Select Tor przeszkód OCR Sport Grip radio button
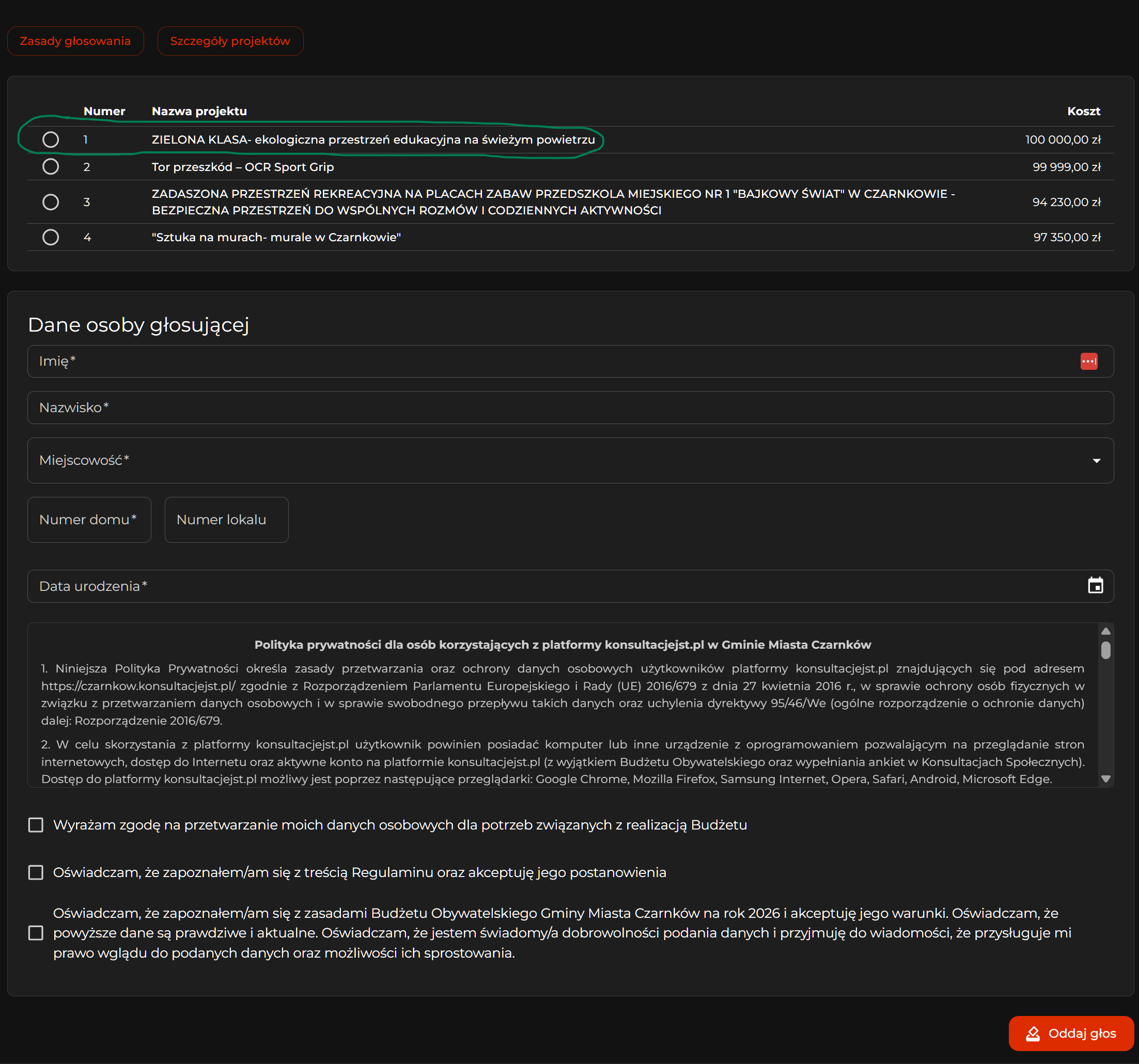Screen dimensions: 1139x1064 click(51, 167)
